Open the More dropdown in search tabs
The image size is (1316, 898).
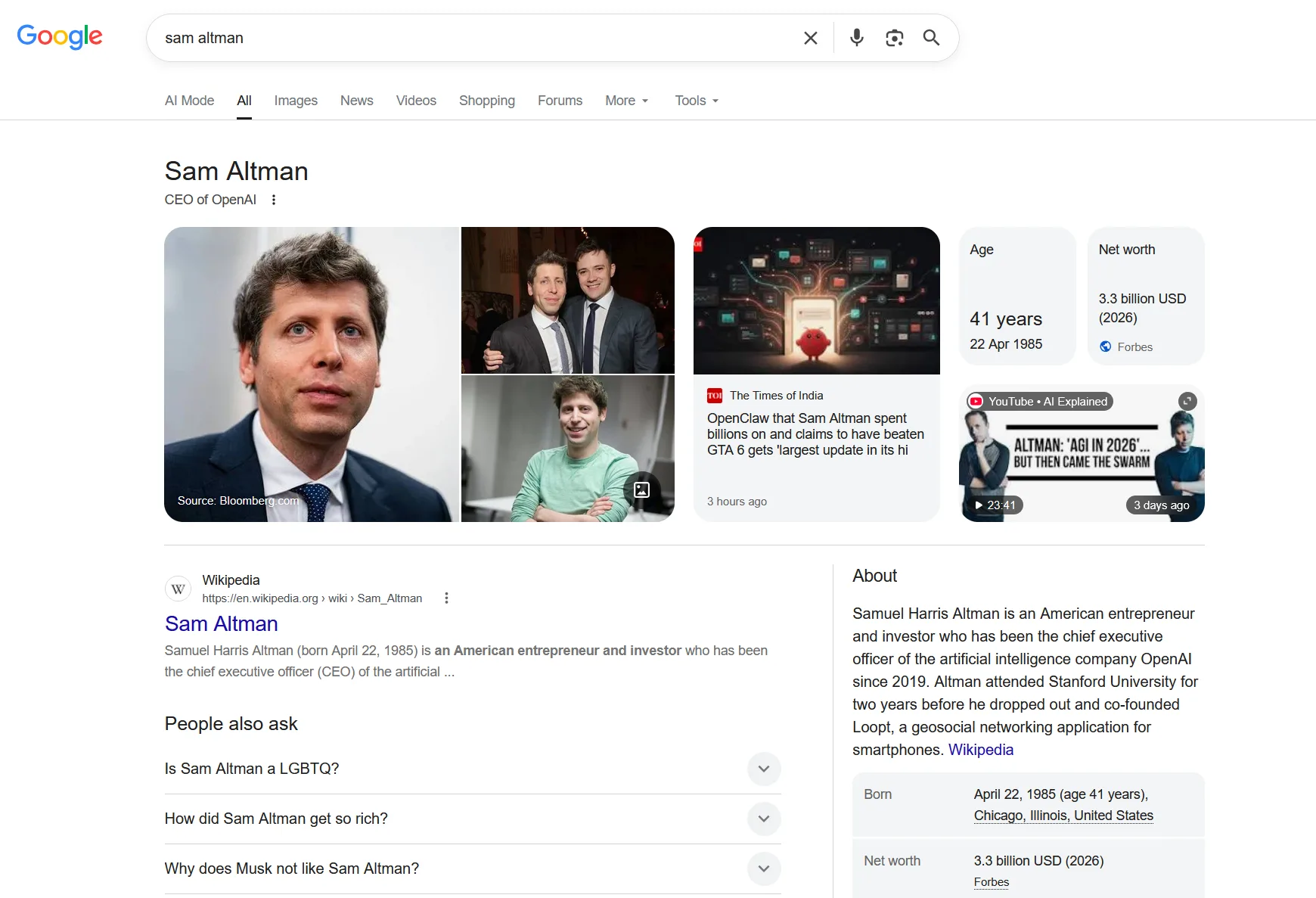[x=627, y=101]
